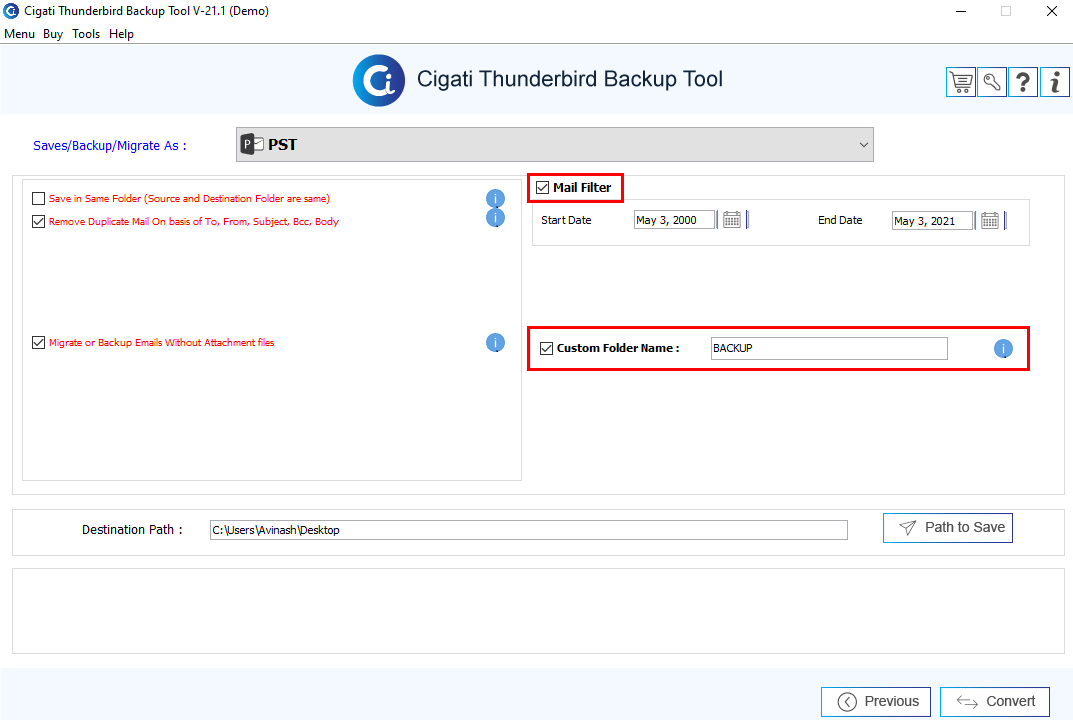Open the Tools menu
Image resolution: width=1073 pixels, height=720 pixels.
(86, 34)
